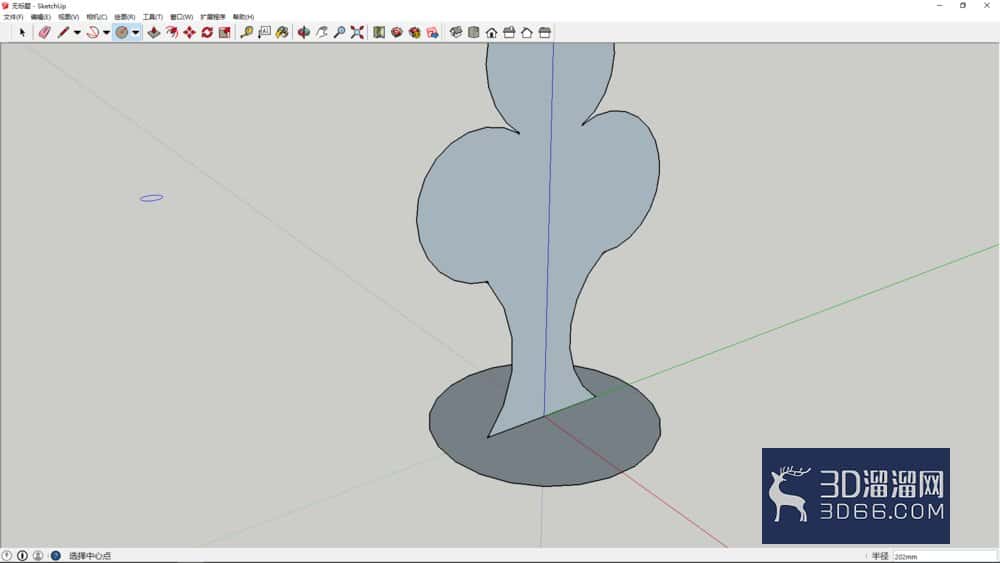Open the 工具(T) Tools menu
The image size is (1000, 563).
tap(152, 17)
